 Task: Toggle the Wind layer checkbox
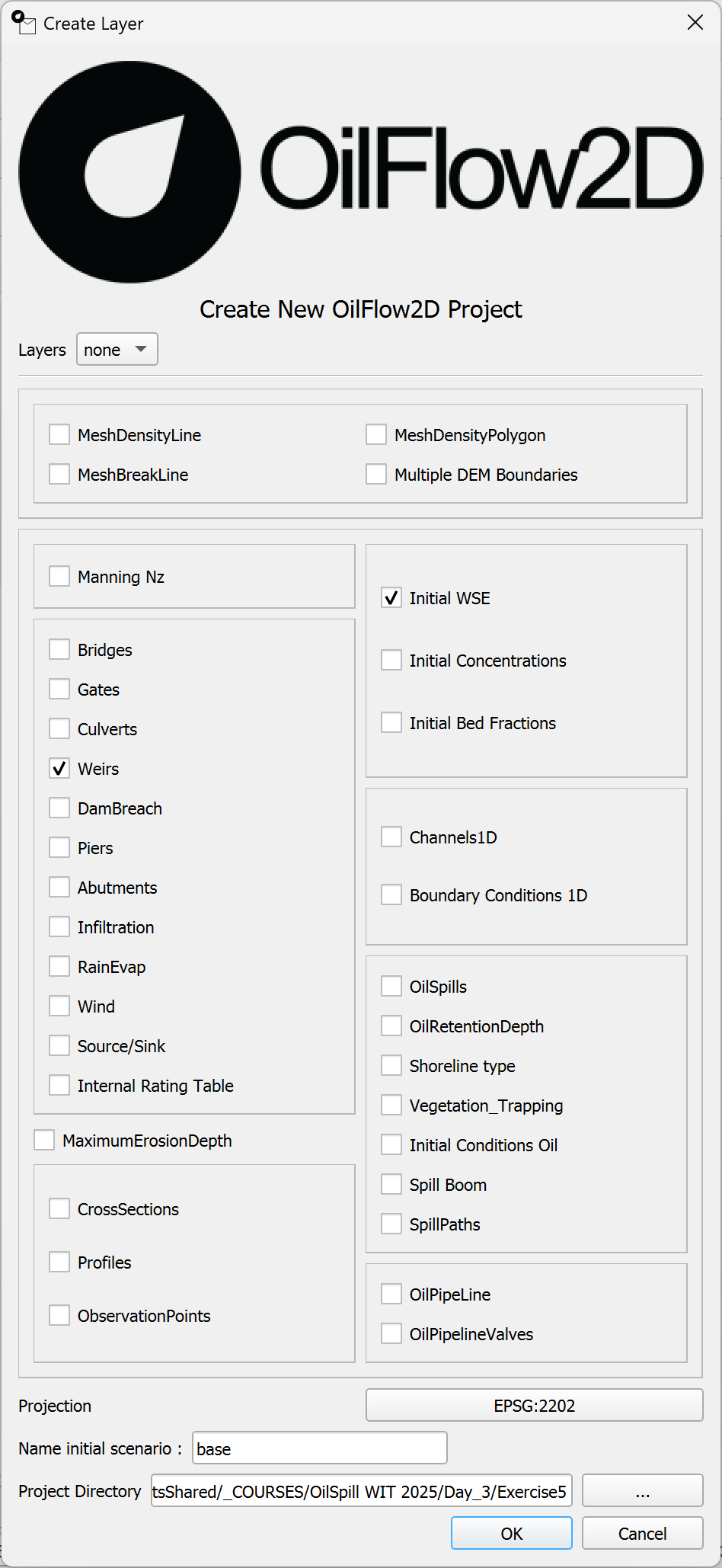click(x=59, y=1006)
